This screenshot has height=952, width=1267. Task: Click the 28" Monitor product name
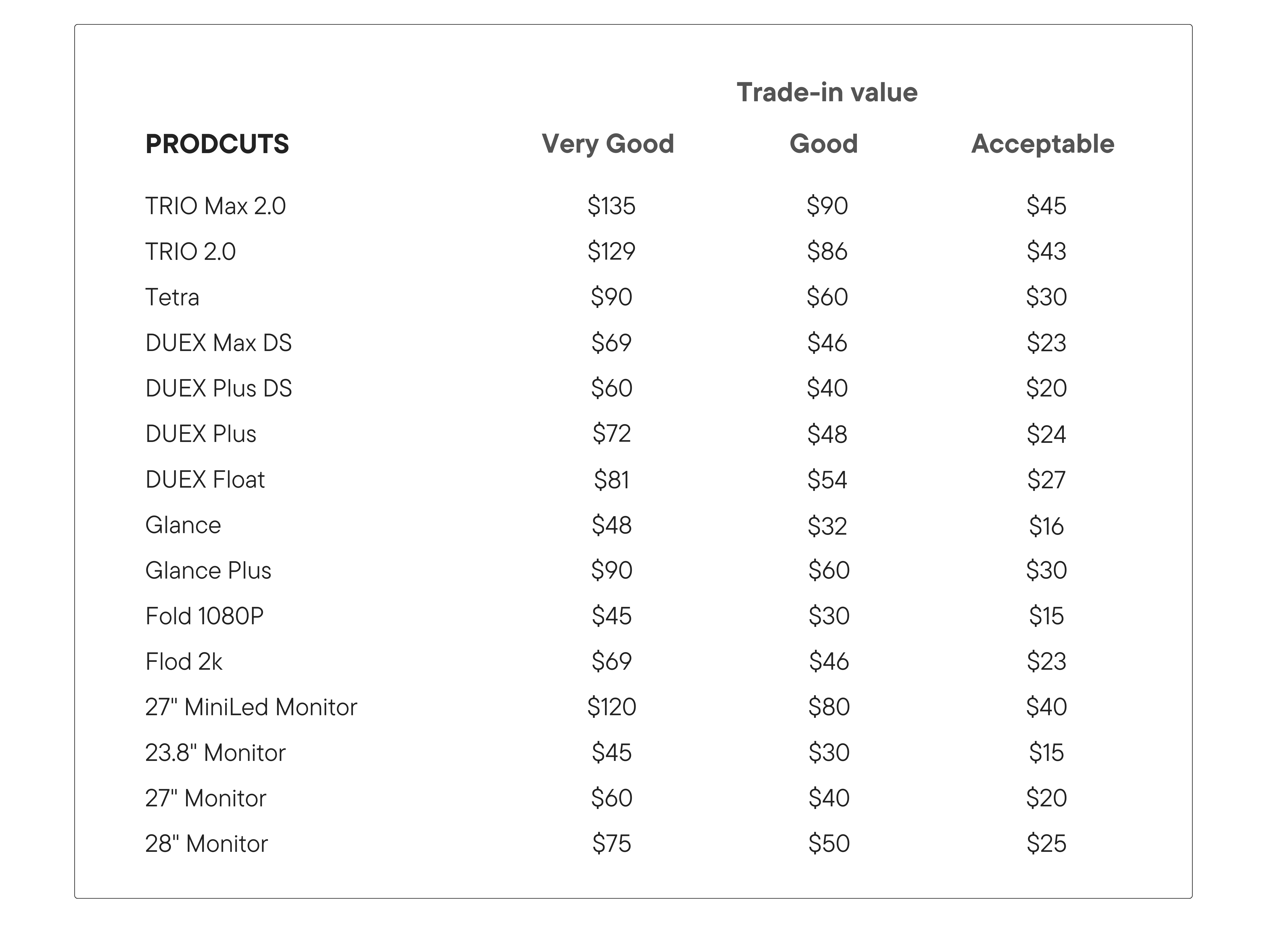pos(206,844)
